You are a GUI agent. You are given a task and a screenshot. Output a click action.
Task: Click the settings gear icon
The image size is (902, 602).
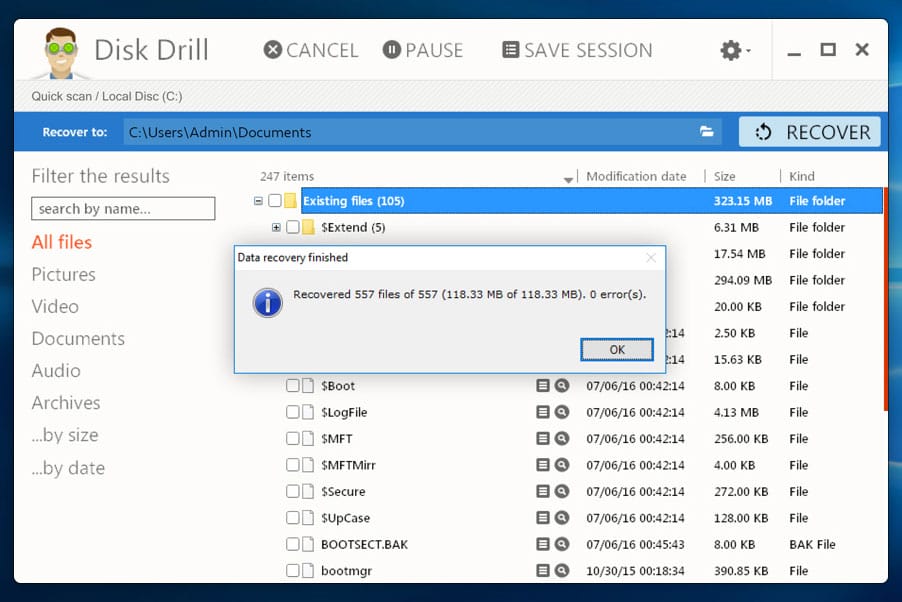tap(731, 50)
